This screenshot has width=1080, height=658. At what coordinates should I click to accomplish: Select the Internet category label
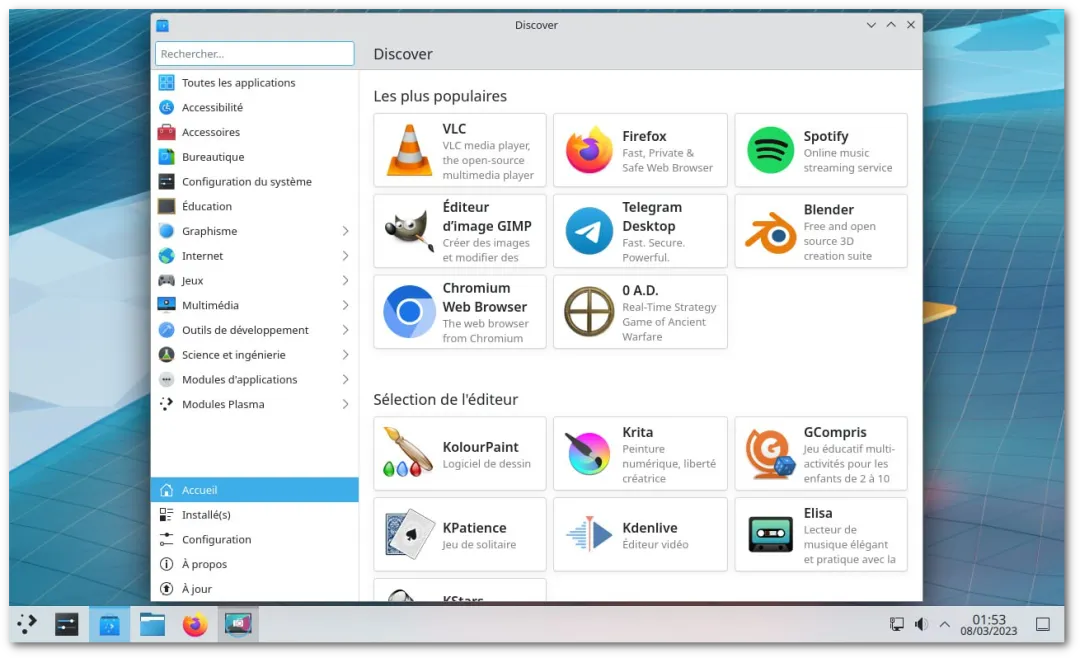click(202, 256)
